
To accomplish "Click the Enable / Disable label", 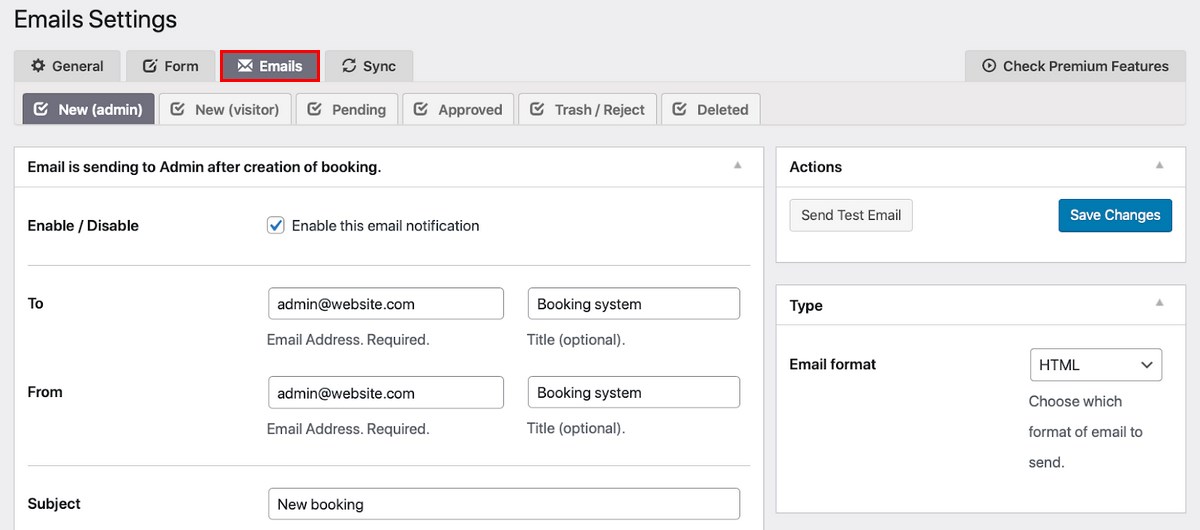I will click(83, 226).
